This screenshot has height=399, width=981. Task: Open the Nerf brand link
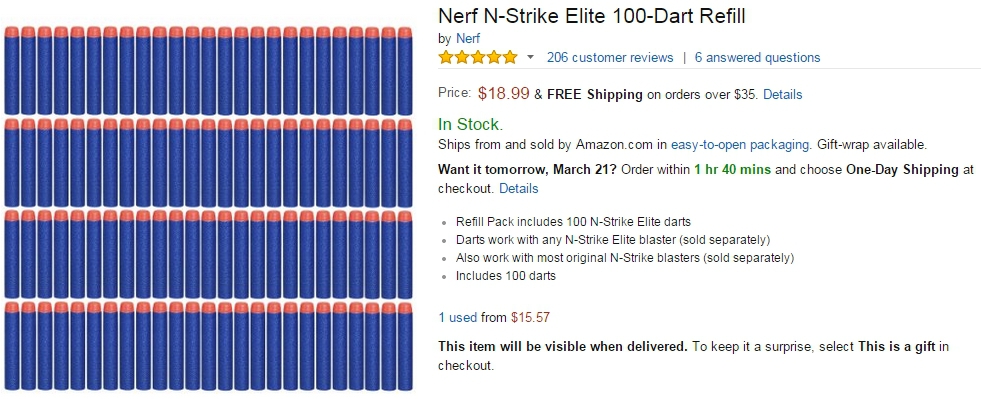[x=468, y=39]
